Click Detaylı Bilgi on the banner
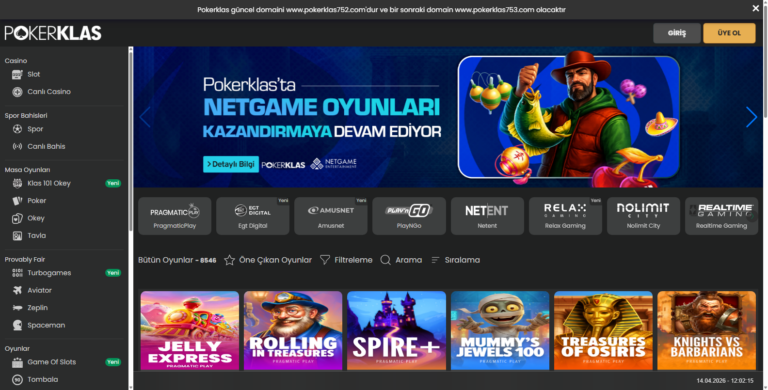Viewport: 768px width, 390px height. 231,164
